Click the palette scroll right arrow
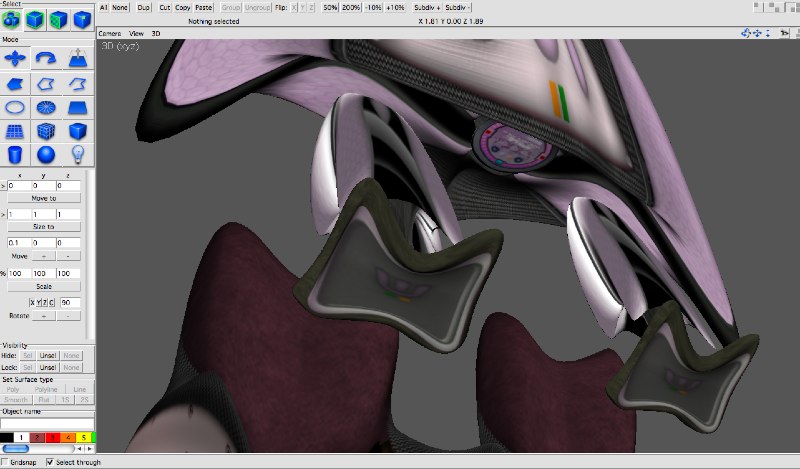This screenshot has height=469, width=800. click(x=90, y=449)
